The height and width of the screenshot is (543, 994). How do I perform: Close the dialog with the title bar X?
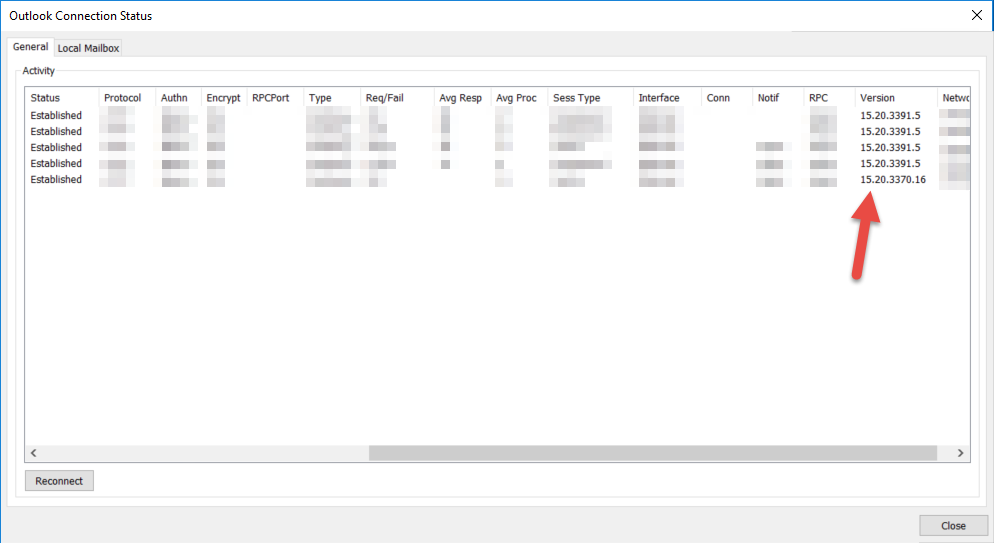pyautogui.click(x=976, y=15)
